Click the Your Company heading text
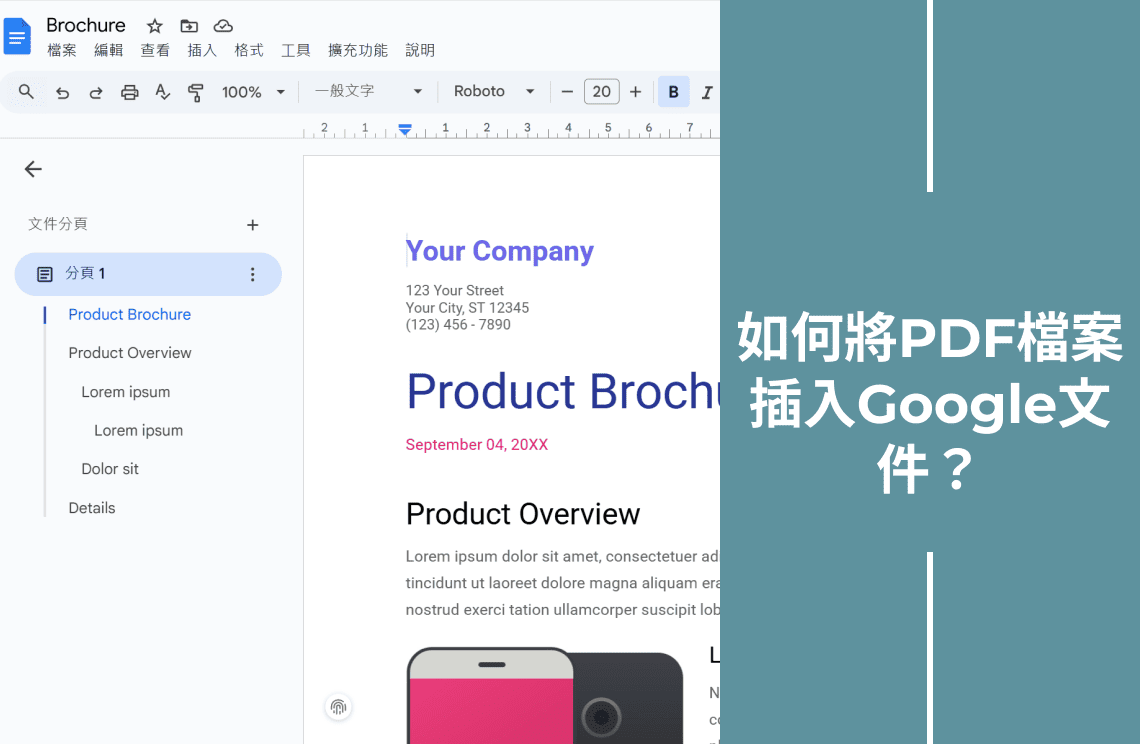 [499, 251]
